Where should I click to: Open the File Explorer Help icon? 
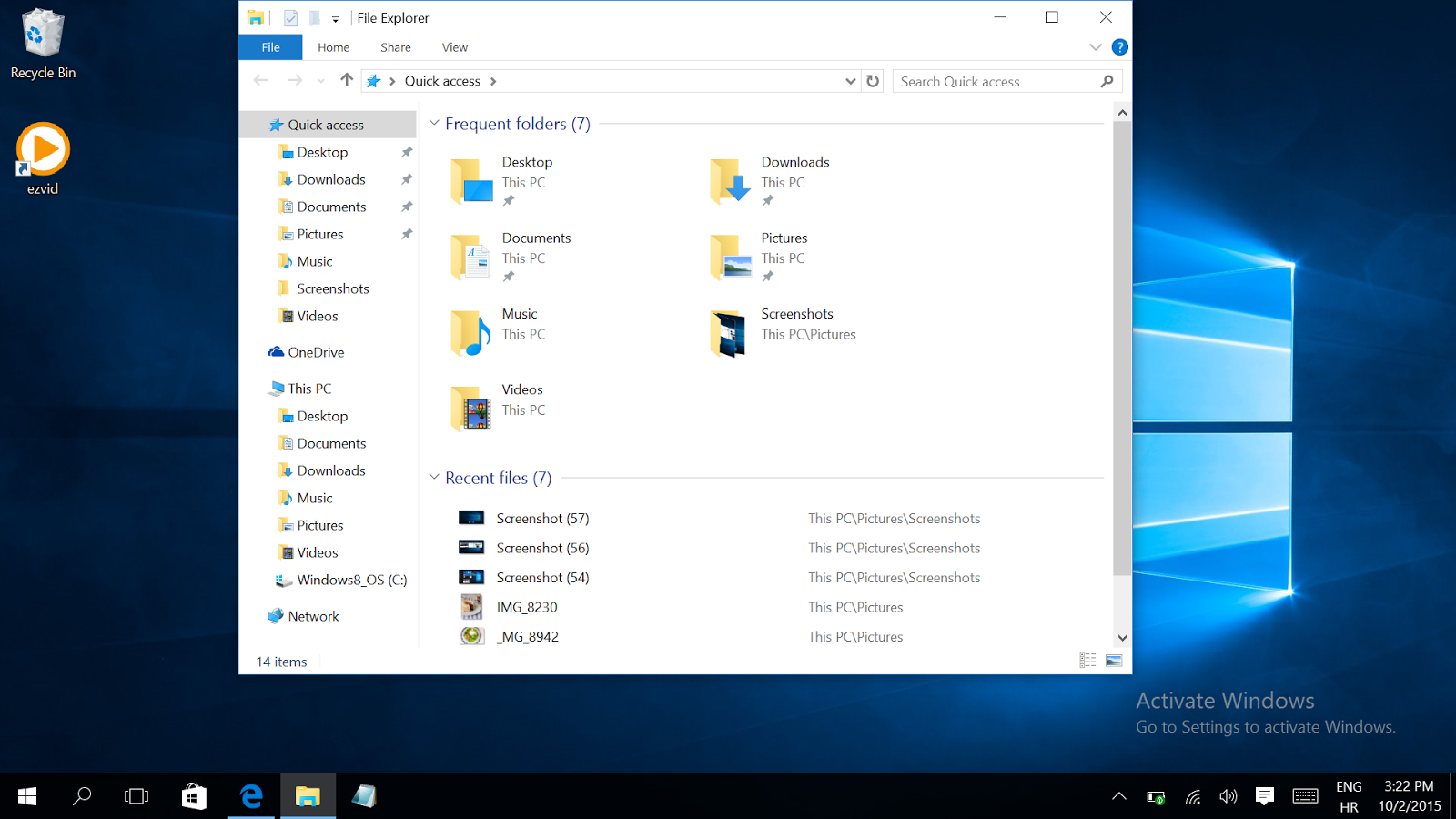1120,47
